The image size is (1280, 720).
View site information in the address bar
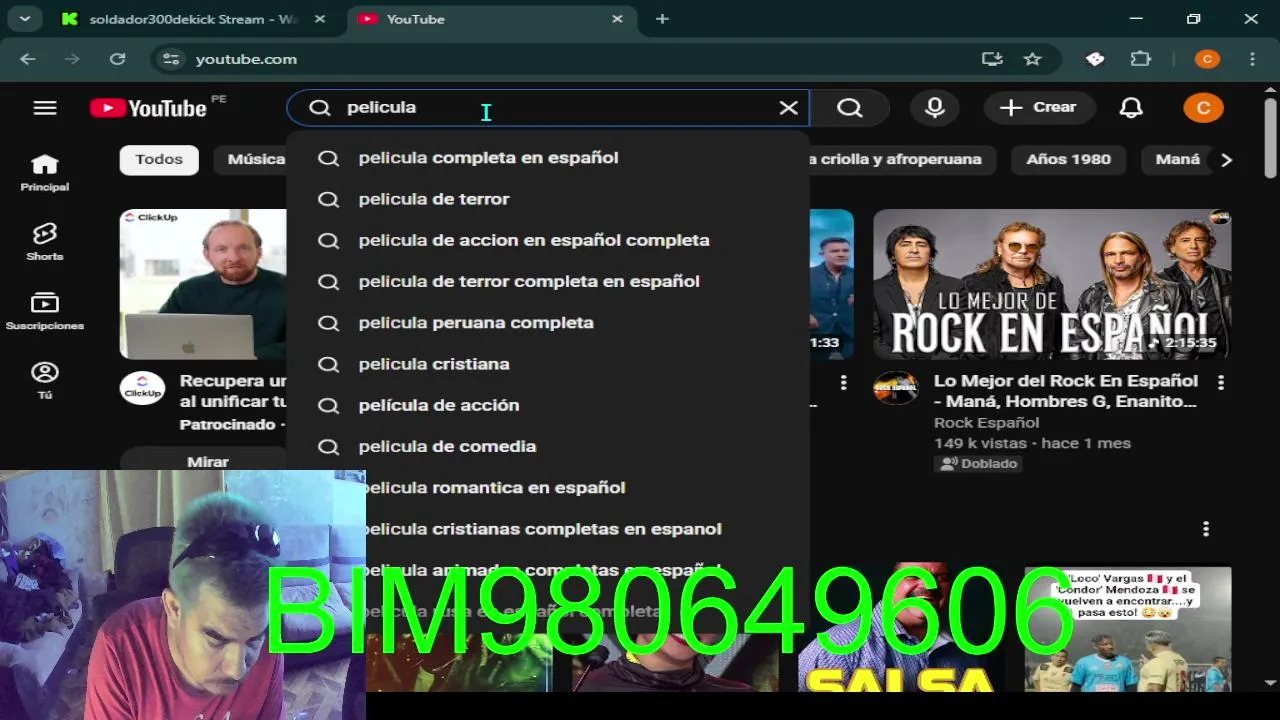click(x=171, y=59)
